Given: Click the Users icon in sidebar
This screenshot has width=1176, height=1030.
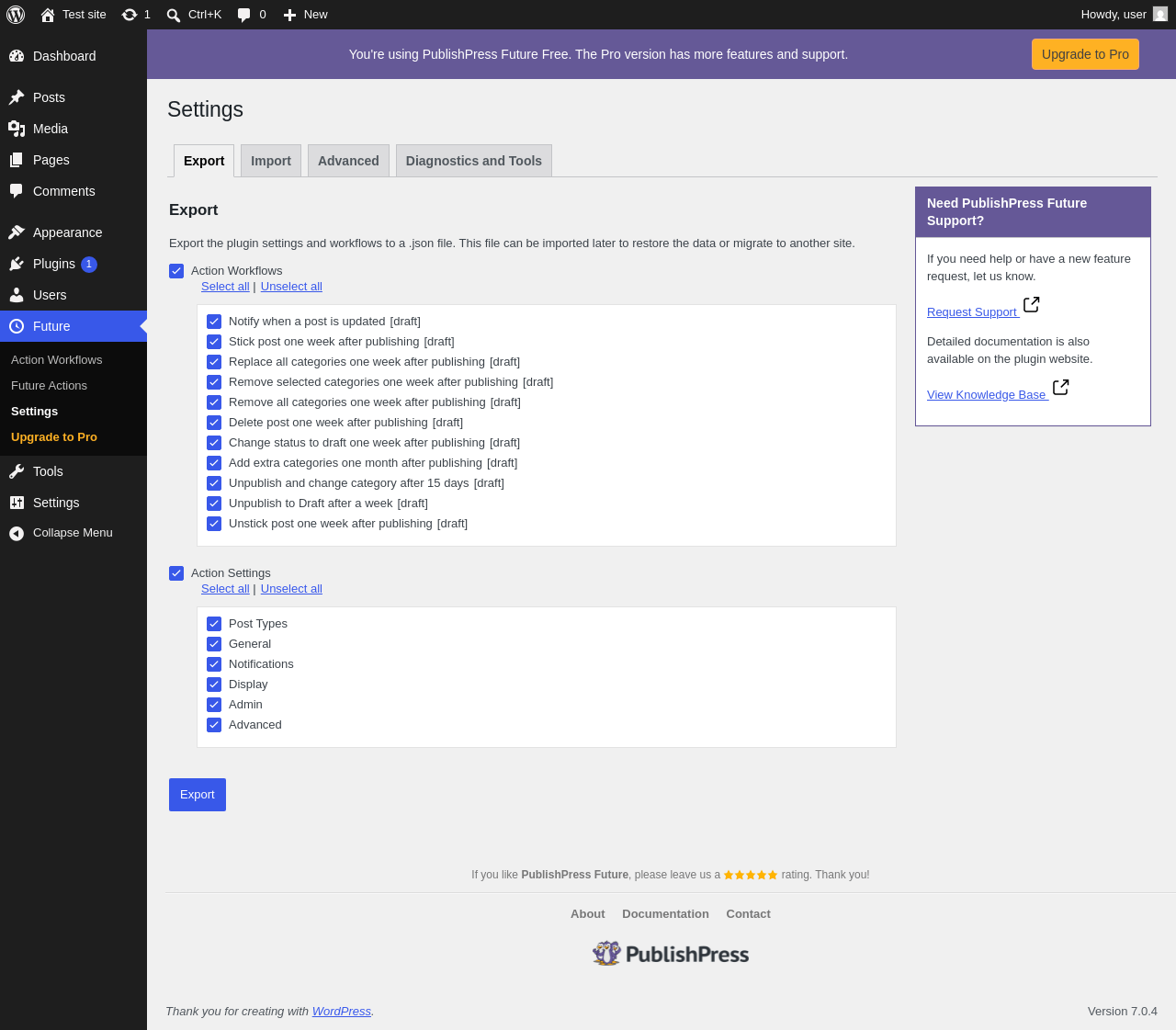Looking at the screenshot, I should pyautogui.click(x=17, y=295).
